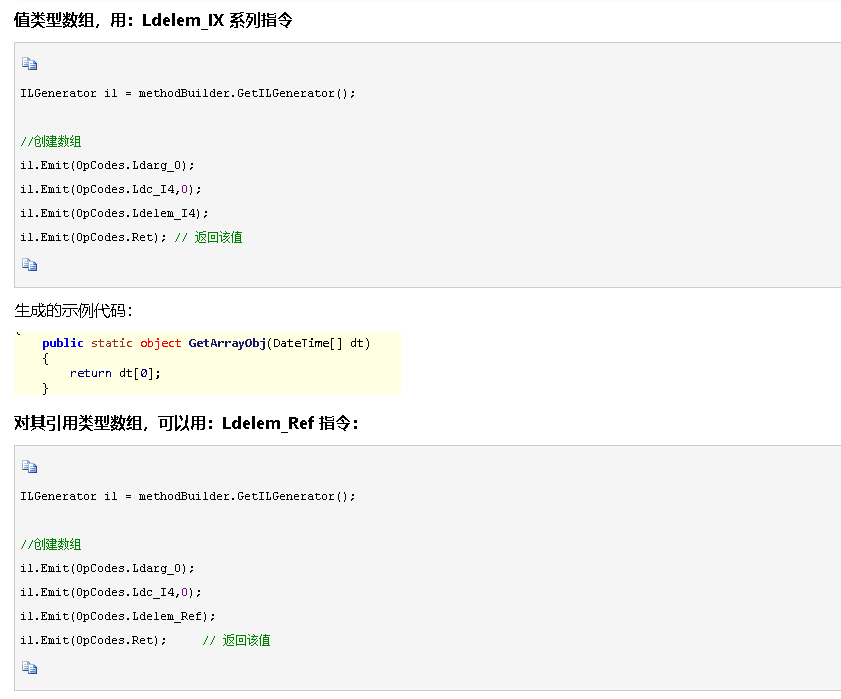Click copy icon above Ldelem_Ref code block
841x699 pixels.
tap(29, 467)
